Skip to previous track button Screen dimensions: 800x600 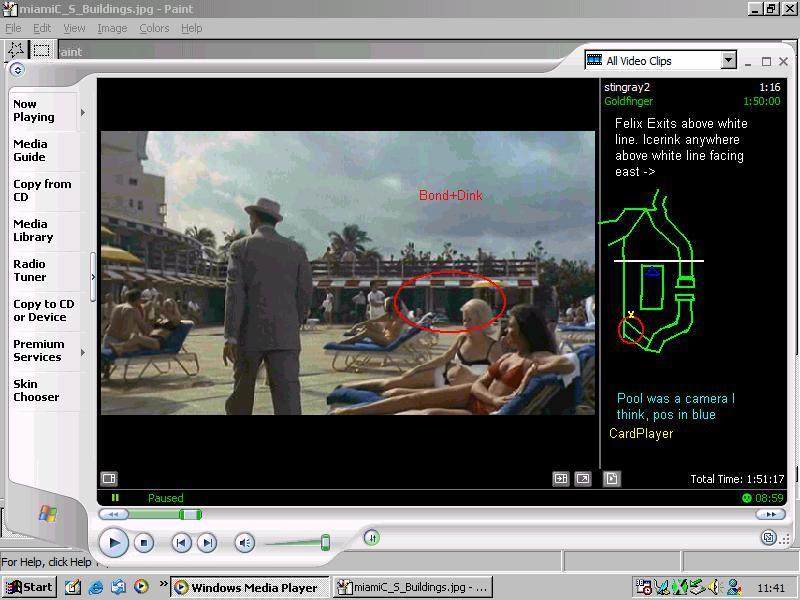coord(181,543)
